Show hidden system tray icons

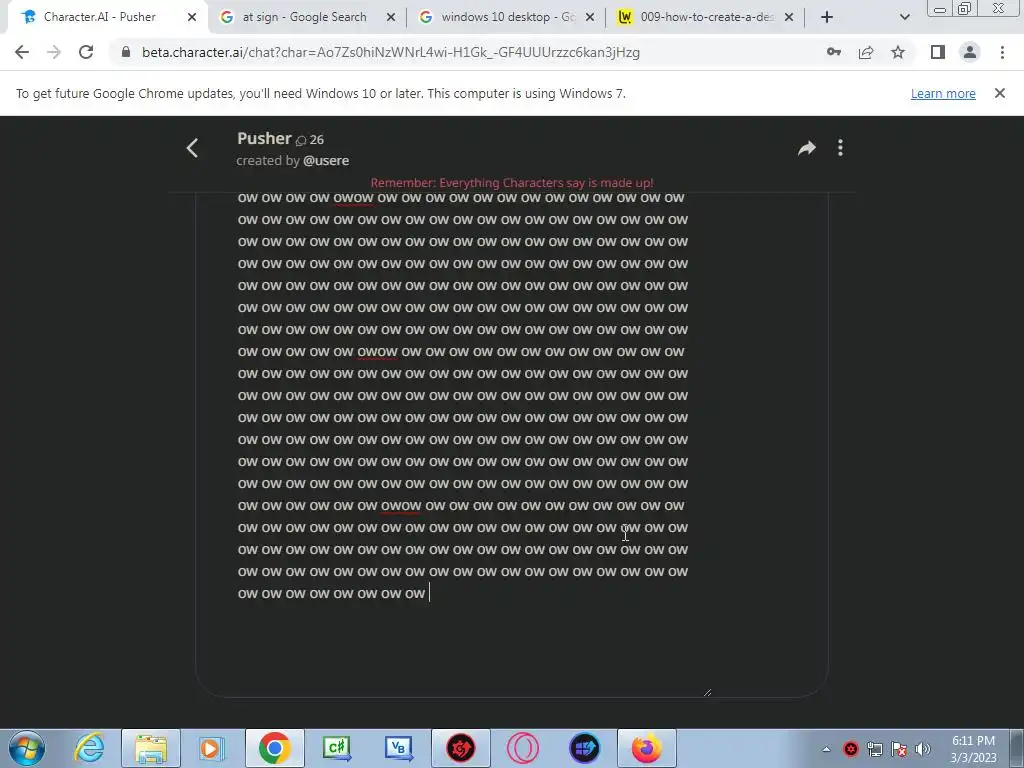coord(826,749)
